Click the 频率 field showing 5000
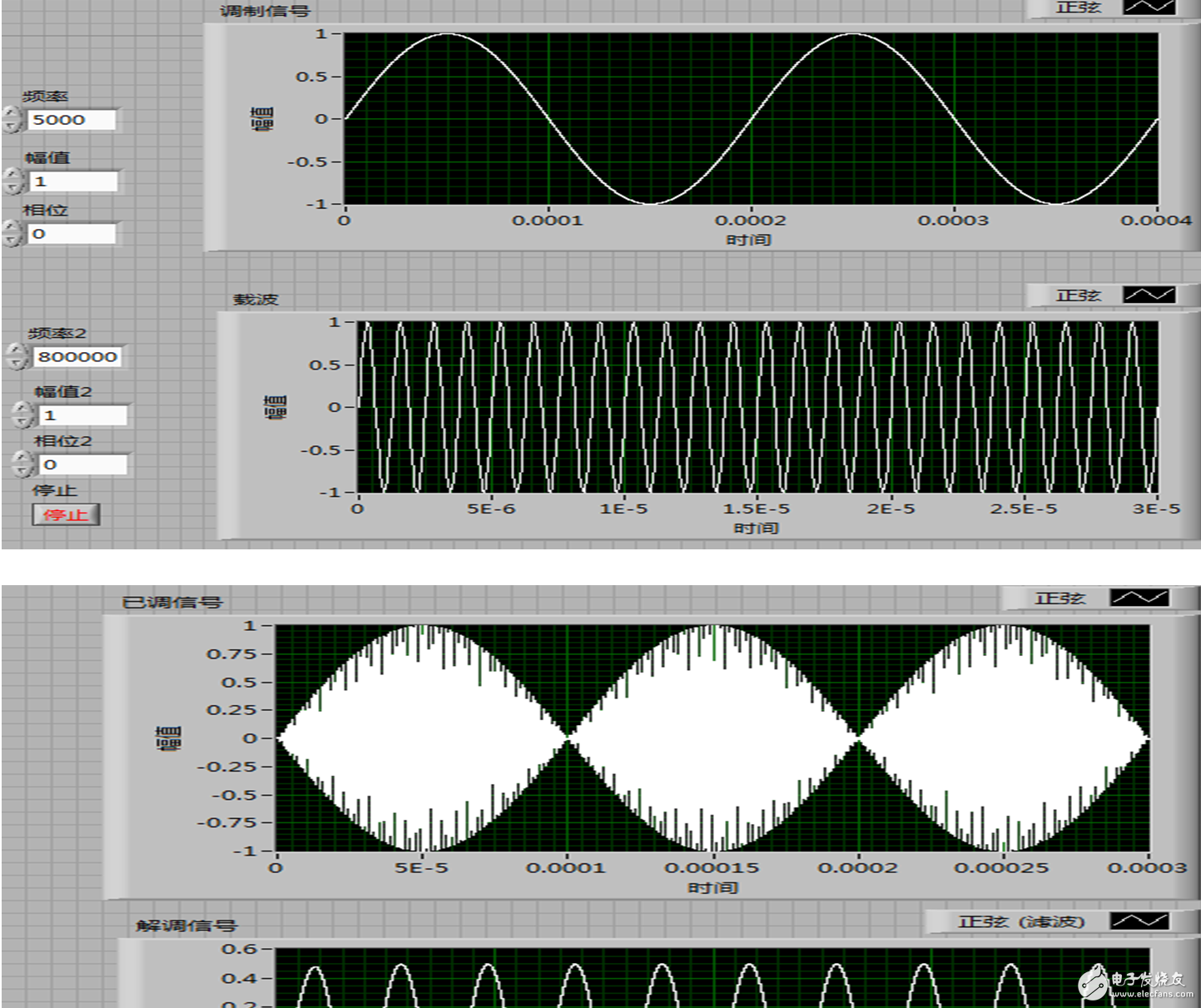Screen dimensions: 1201x1008 click(72, 120)
